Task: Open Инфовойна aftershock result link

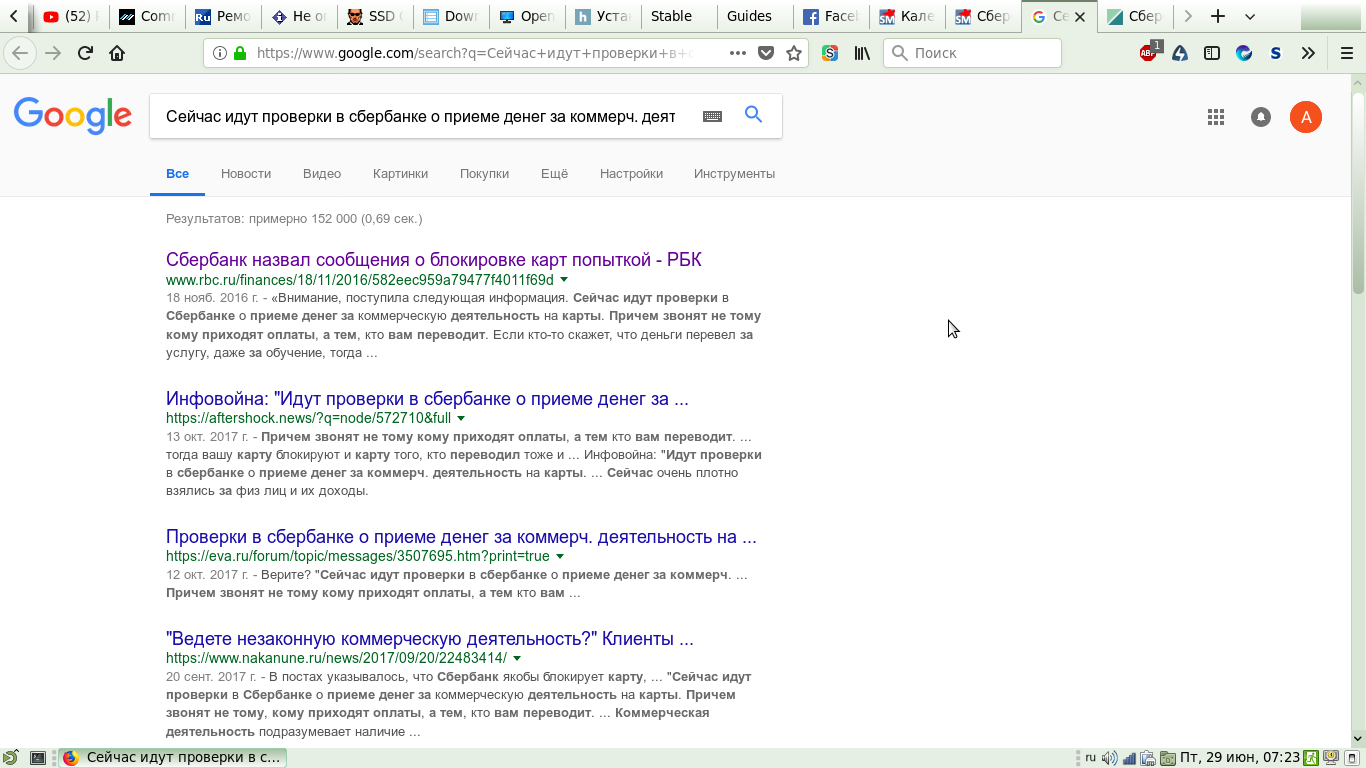Action: click(x=427, y=399)
